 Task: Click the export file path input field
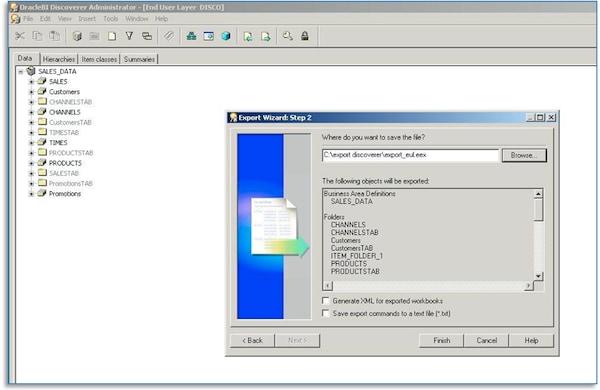(x=411, y=155)
